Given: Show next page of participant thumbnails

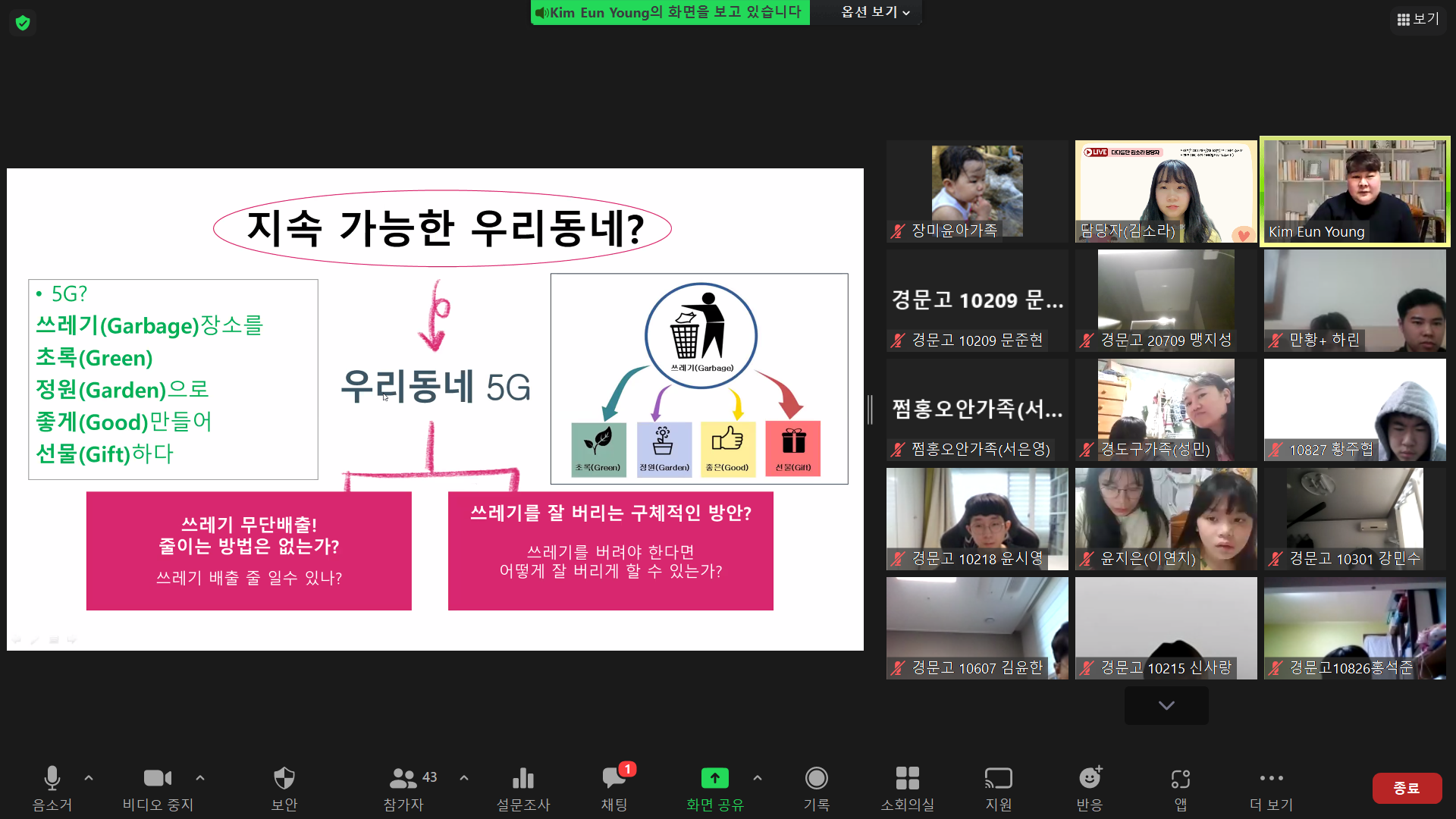Looking at the screenshot, I should (x=1166, y=705).
